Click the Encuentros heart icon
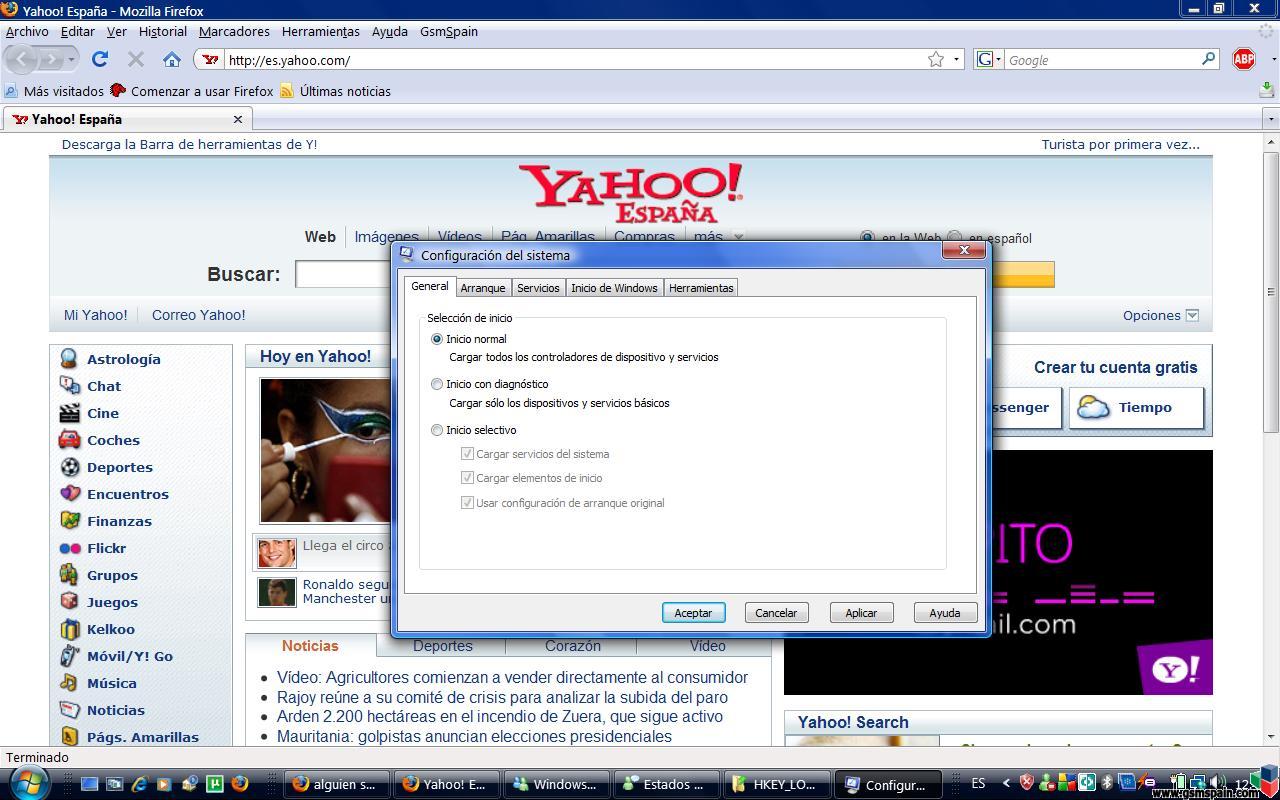The height and width of the screenshot is (800, 1280). click(x=69, y=493)
